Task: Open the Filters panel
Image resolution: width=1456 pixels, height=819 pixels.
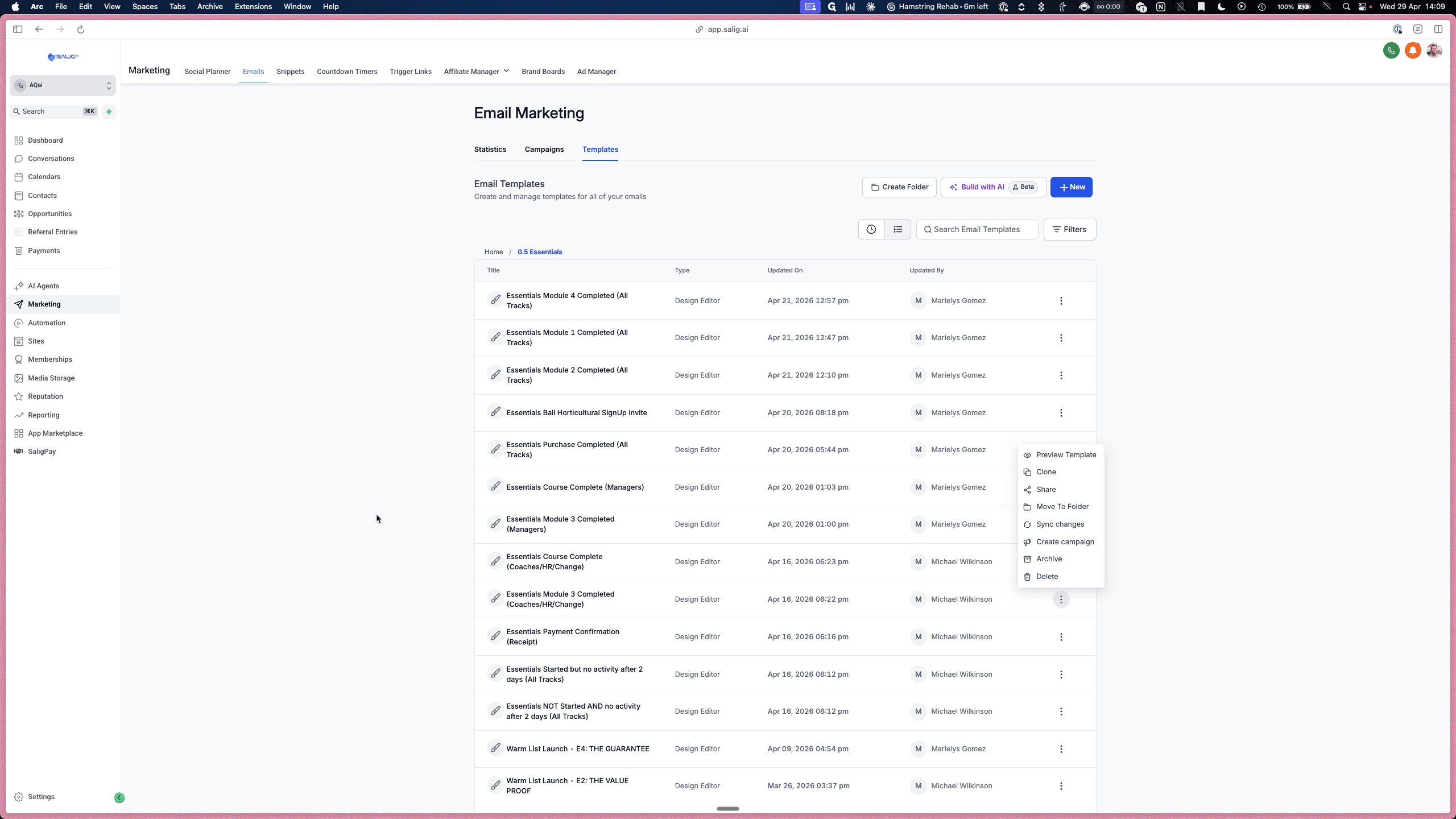Action: (1069, 229)
